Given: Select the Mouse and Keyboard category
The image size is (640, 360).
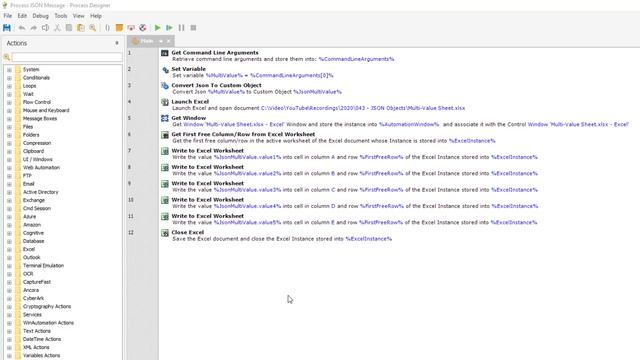Looking at the screenshot, I should click(46, 110).
